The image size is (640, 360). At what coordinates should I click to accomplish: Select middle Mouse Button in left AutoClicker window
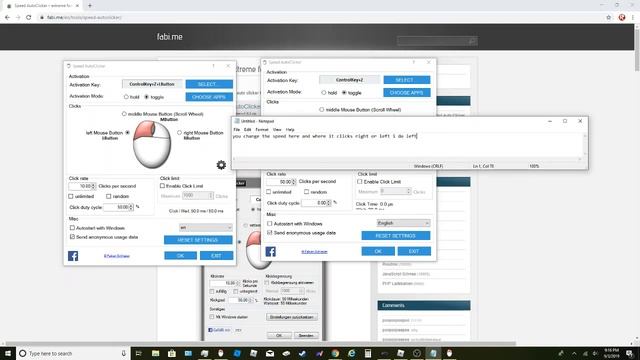124,114
